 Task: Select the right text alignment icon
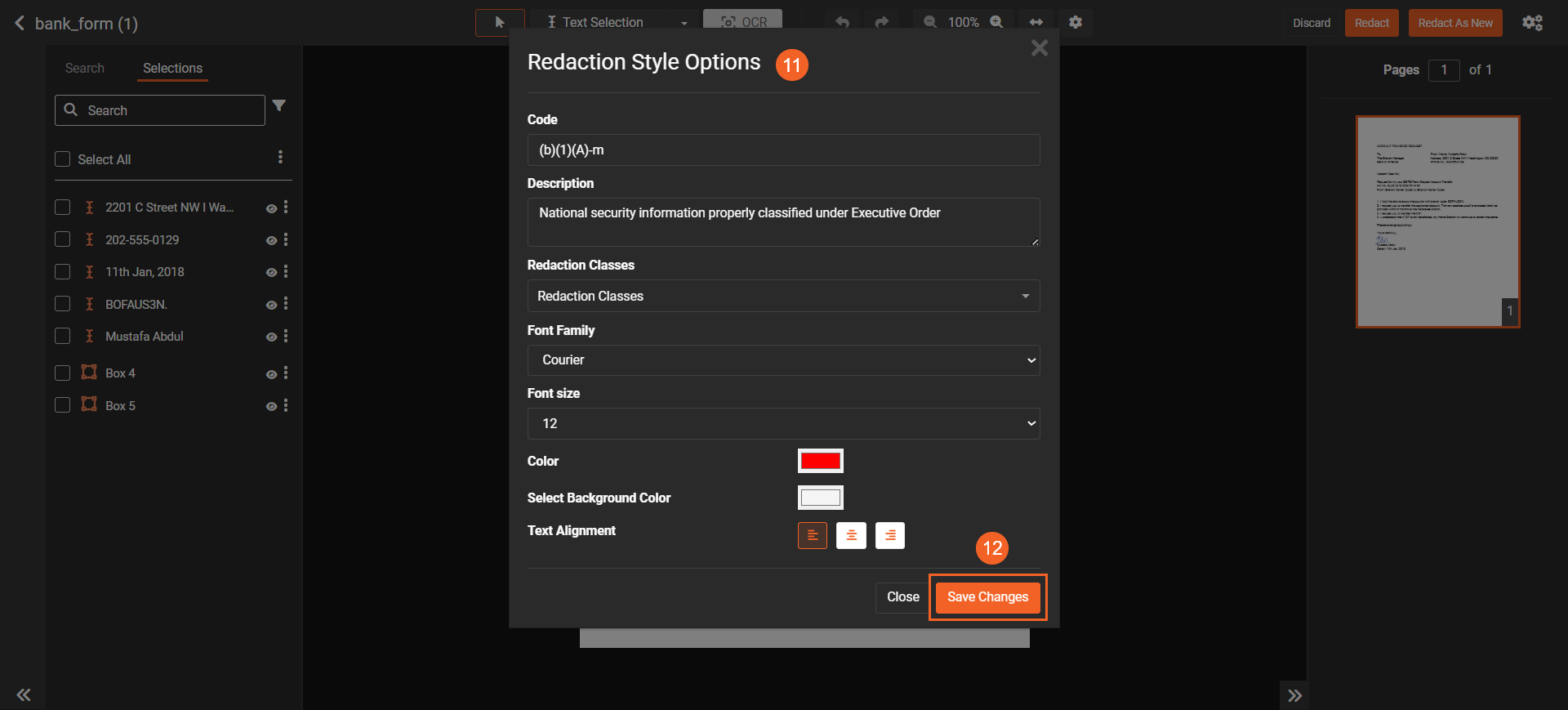tap(889, 535)
